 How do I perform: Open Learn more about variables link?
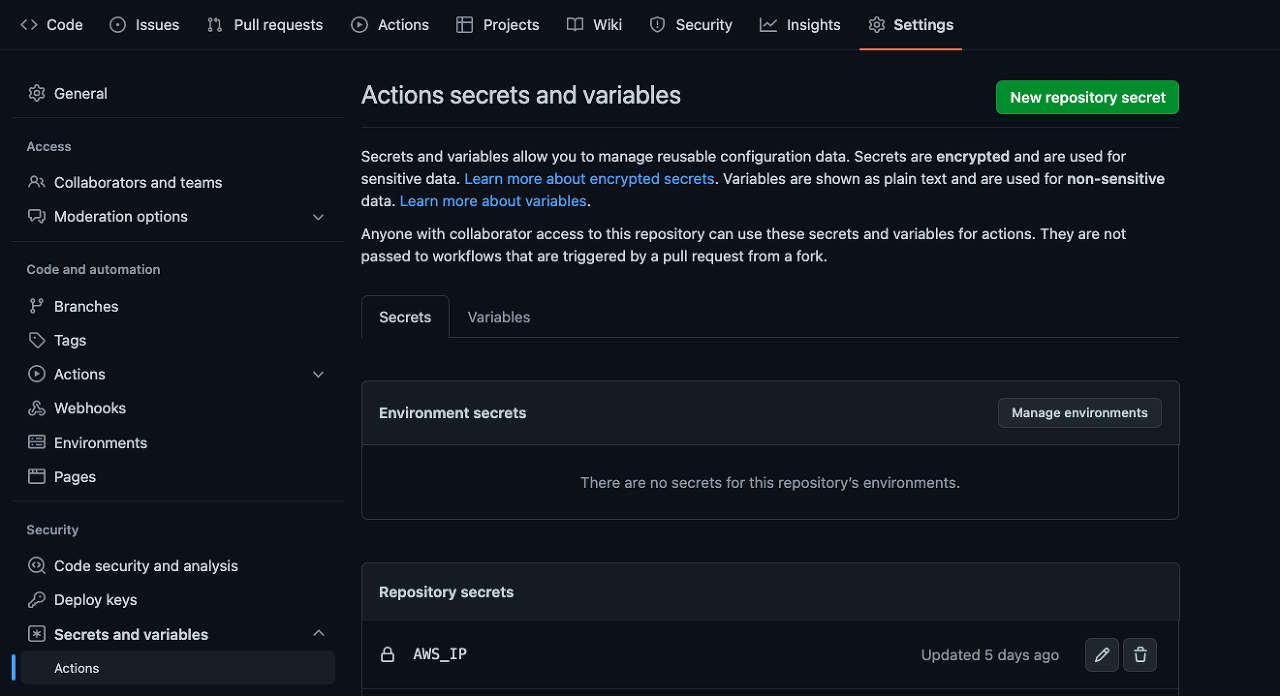(493, 201)
